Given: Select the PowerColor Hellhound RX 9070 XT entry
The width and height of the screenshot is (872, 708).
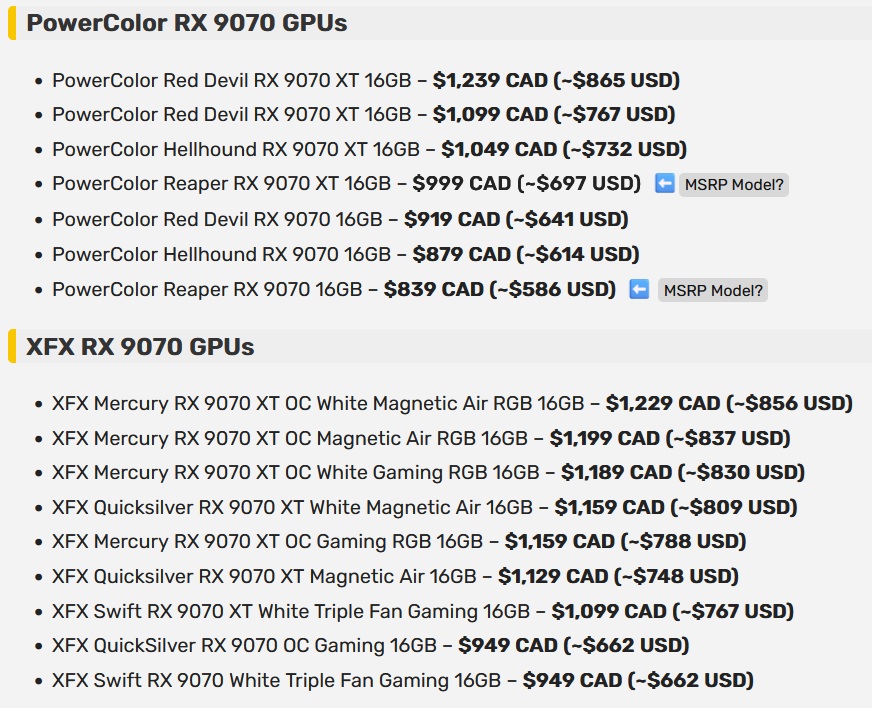Looking at the screenshot, I should click(370, 149).
